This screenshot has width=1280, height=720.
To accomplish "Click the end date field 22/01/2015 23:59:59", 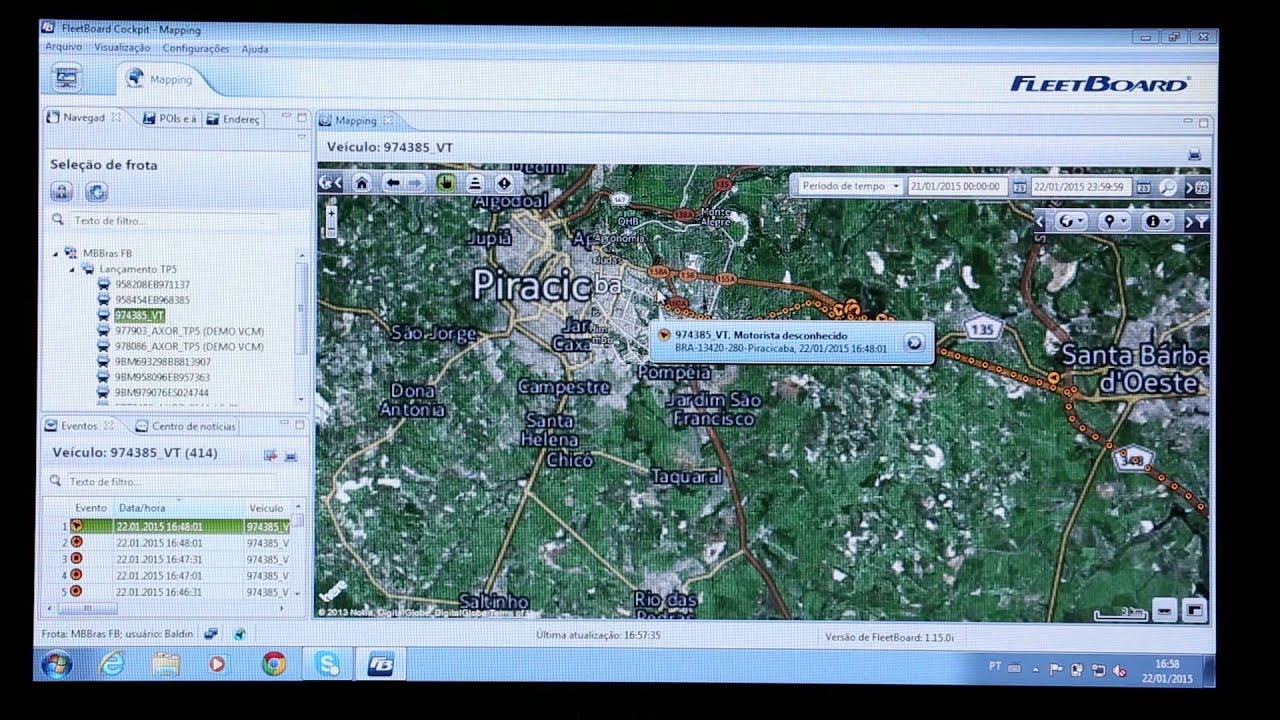I will point(1081,186).
